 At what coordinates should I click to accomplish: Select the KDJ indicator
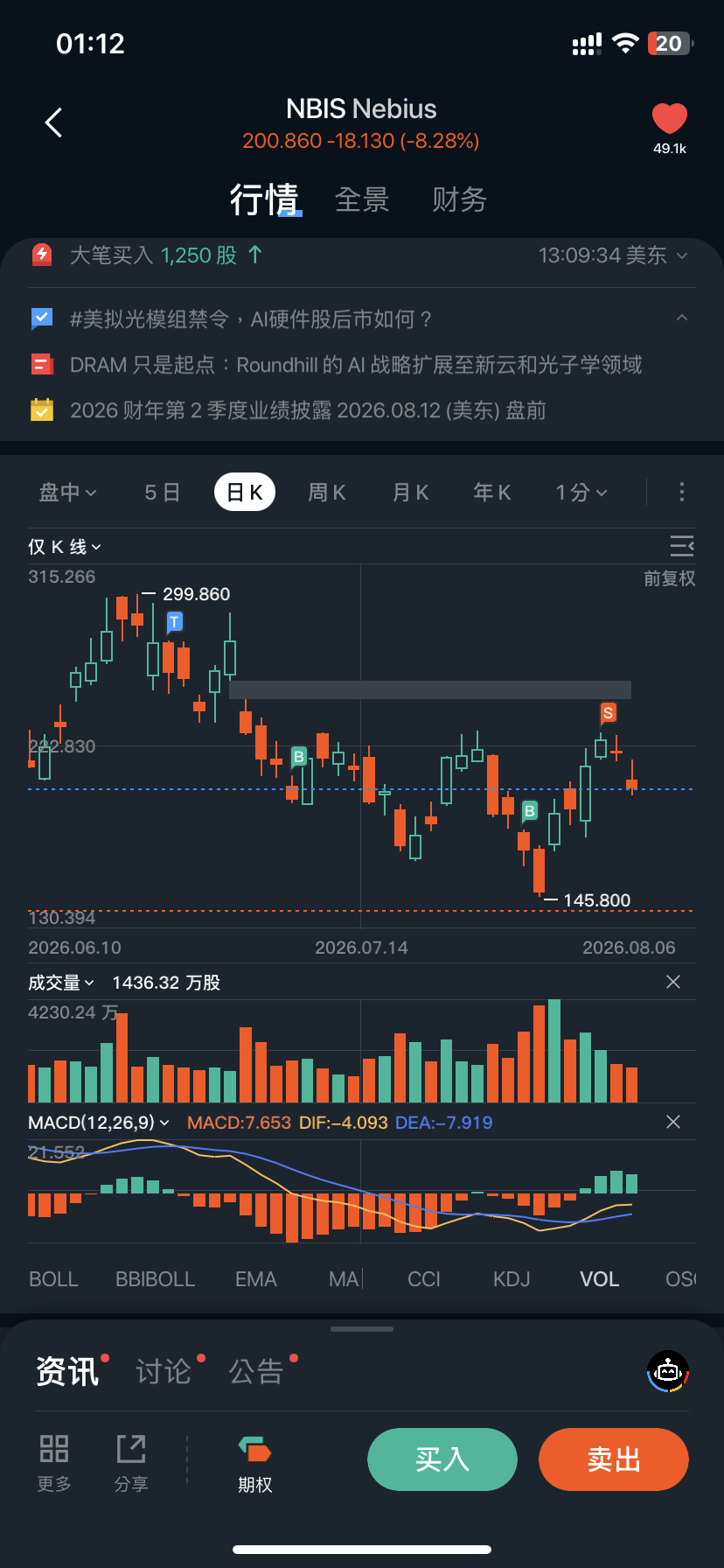(x=512, y=1279)
